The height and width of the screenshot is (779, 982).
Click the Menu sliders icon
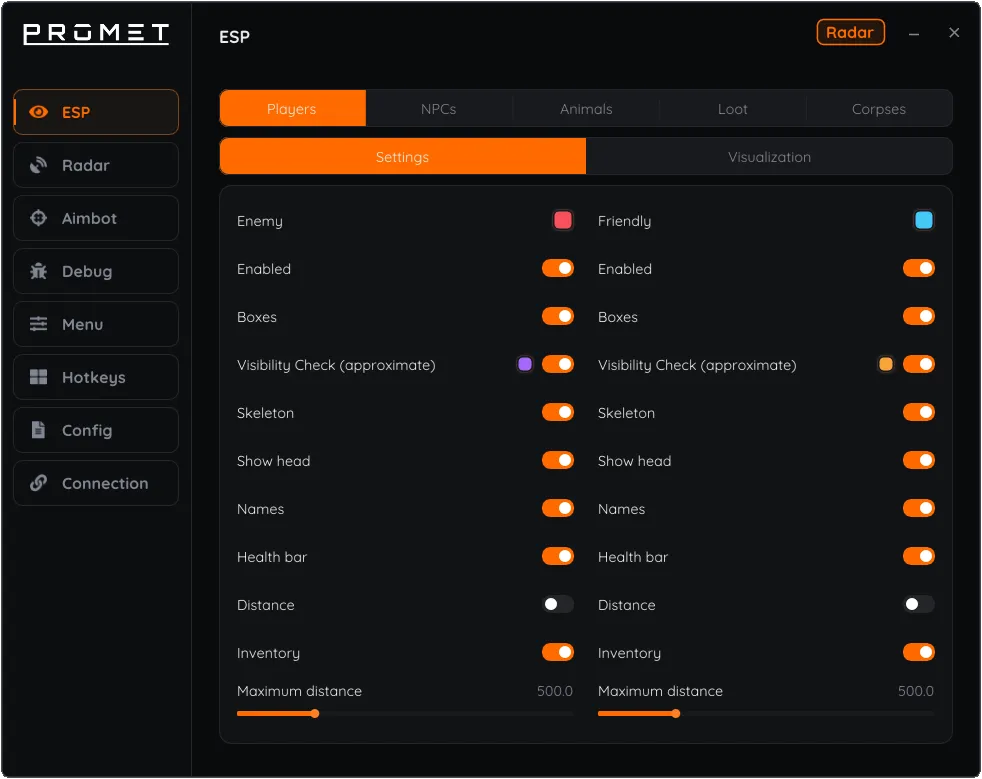click(38, 324)
